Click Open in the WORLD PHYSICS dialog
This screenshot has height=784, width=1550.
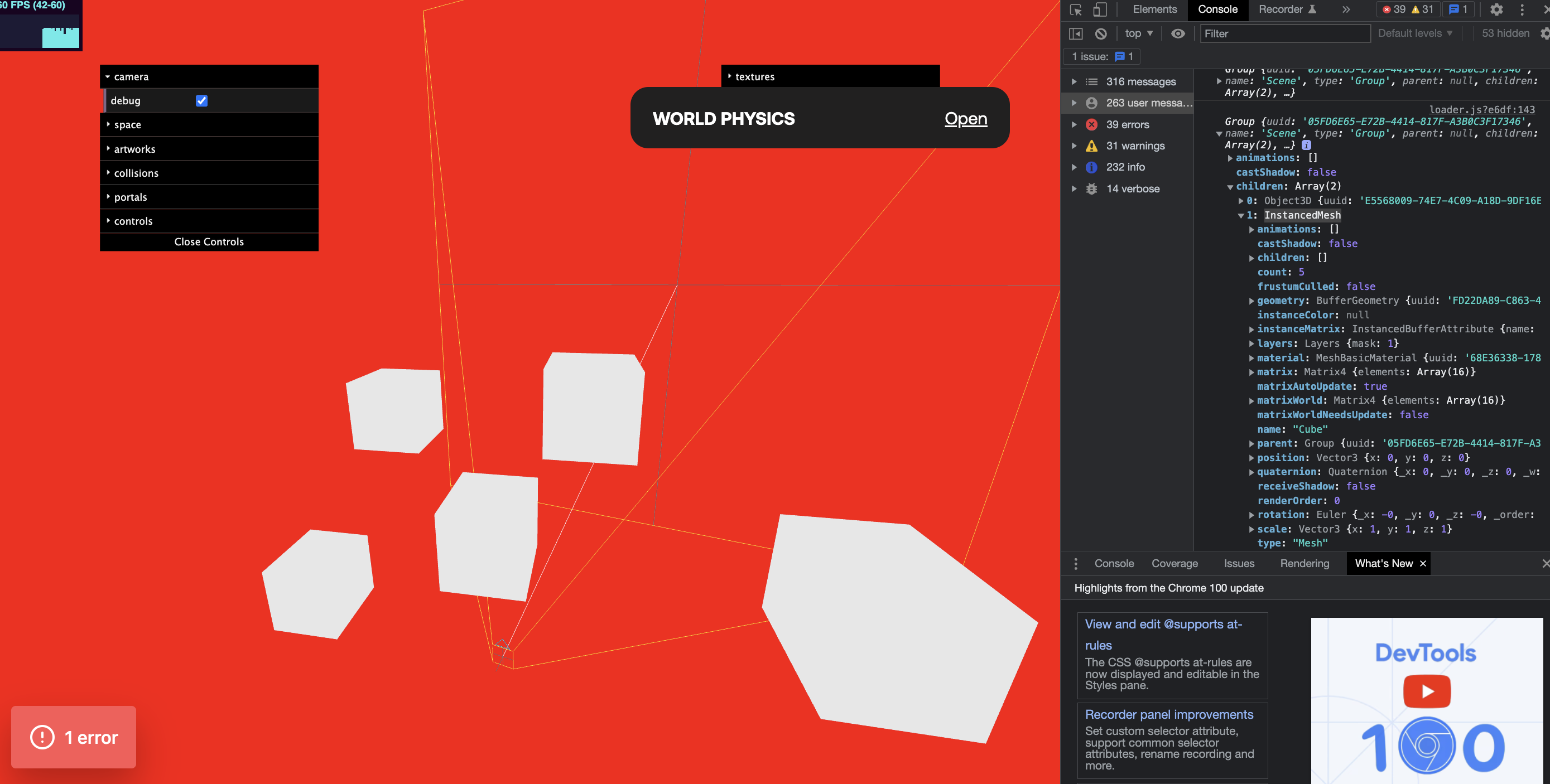[x=965, y=118]
